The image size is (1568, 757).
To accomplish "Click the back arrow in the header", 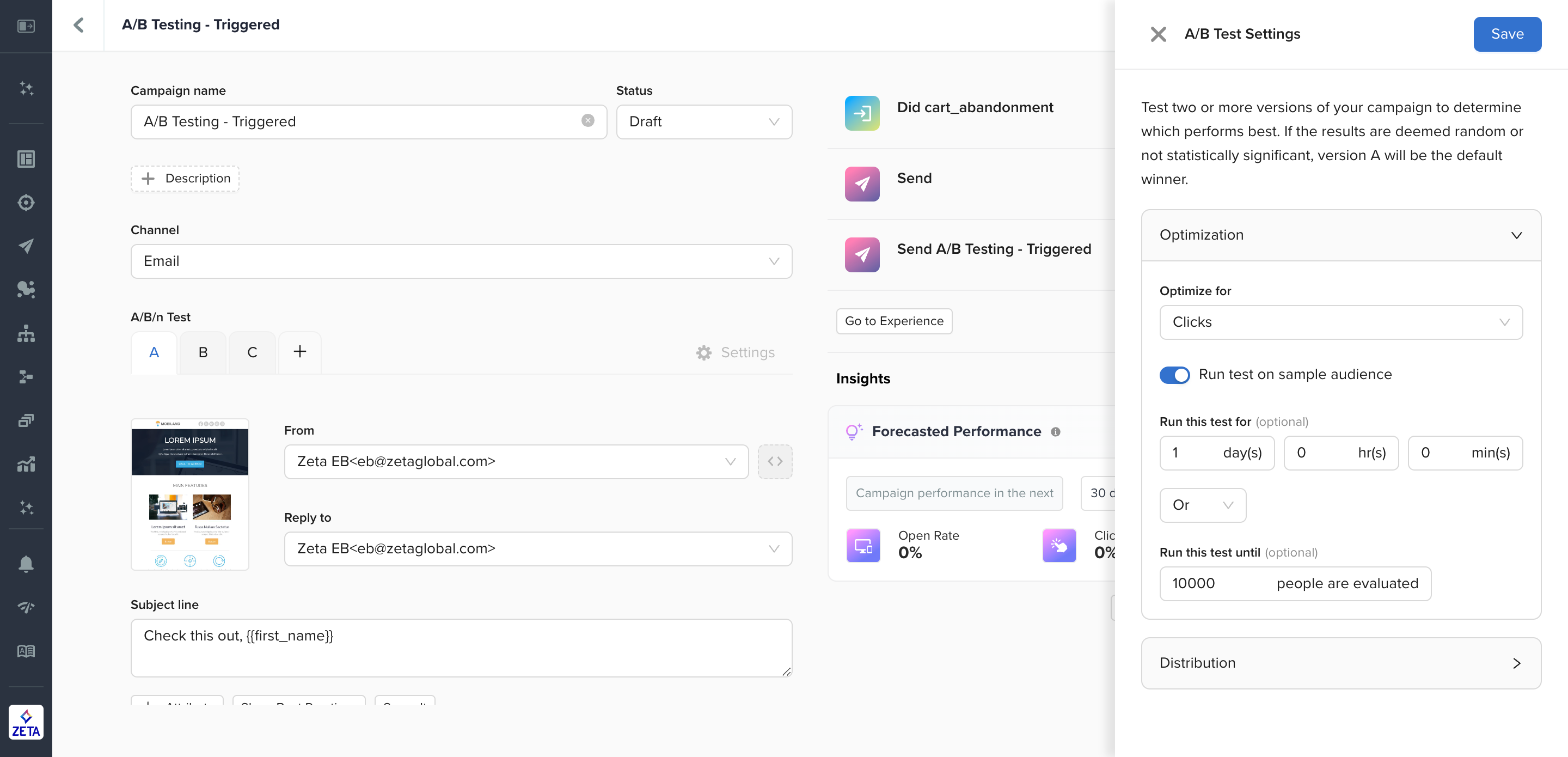I will coord(78,25).
